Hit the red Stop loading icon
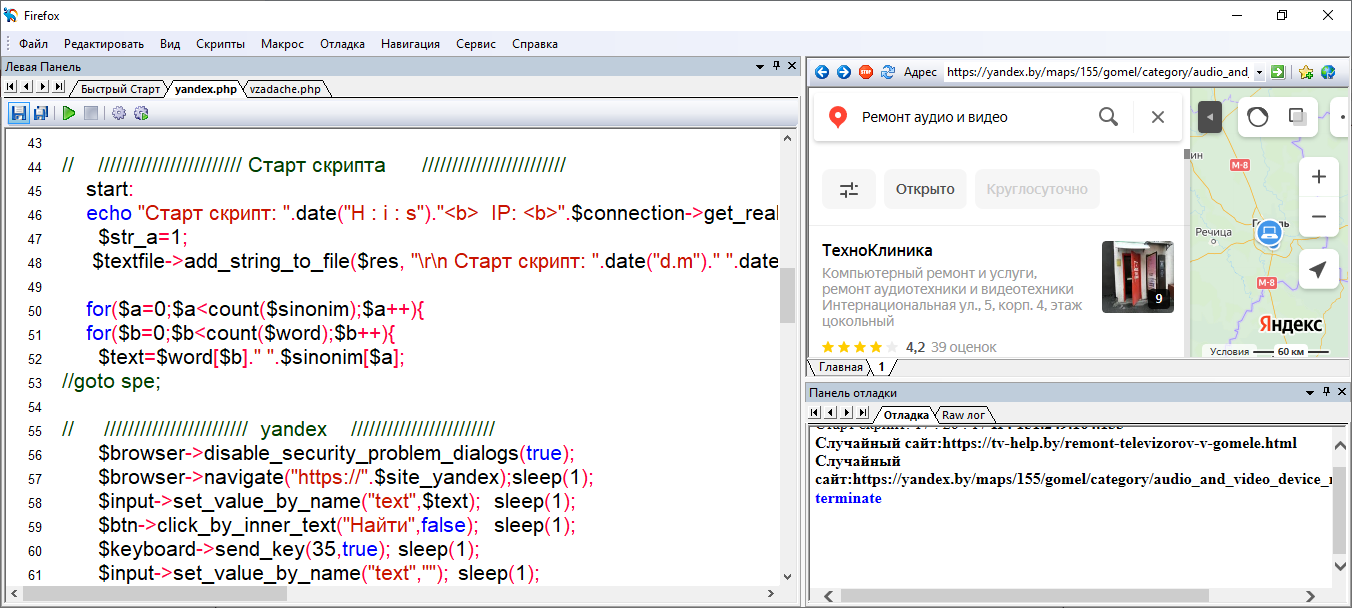The height and width of the screenshot is (608, 1352). [866, 72]
